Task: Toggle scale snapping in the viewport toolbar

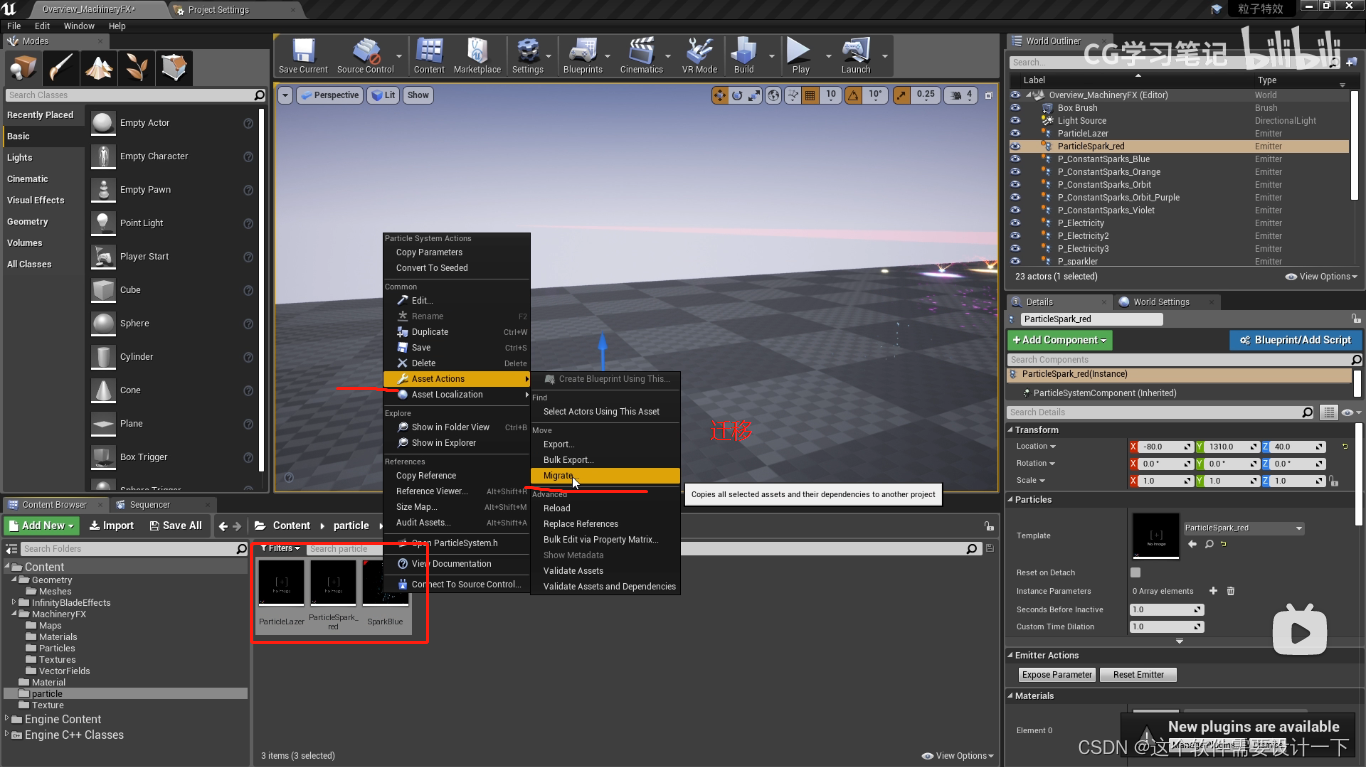Action: pos(902,95)
